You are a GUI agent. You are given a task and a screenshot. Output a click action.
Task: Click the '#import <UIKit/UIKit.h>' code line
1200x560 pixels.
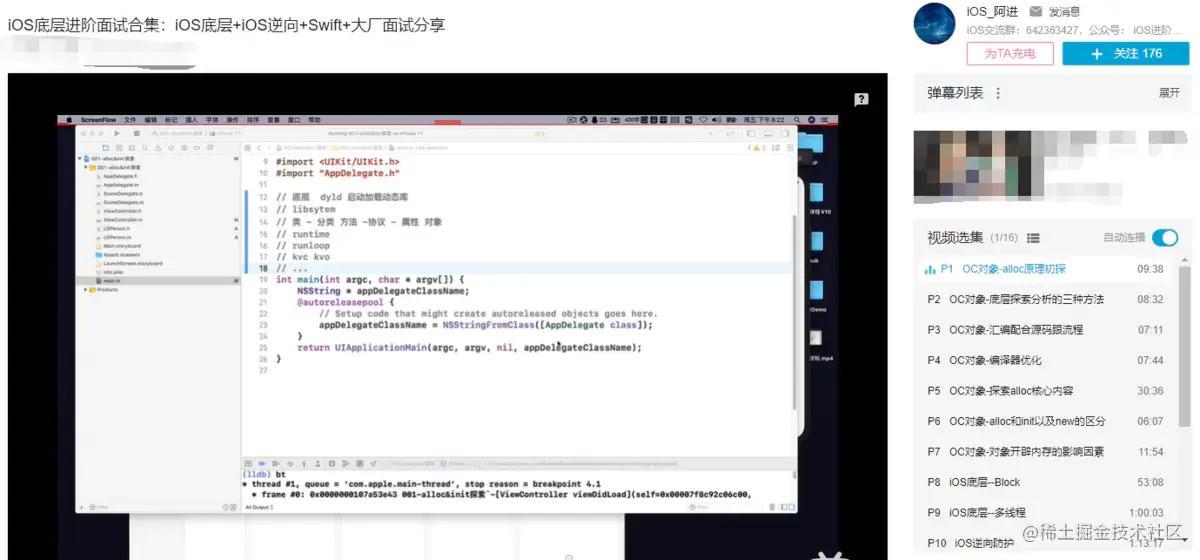point(338,161)
